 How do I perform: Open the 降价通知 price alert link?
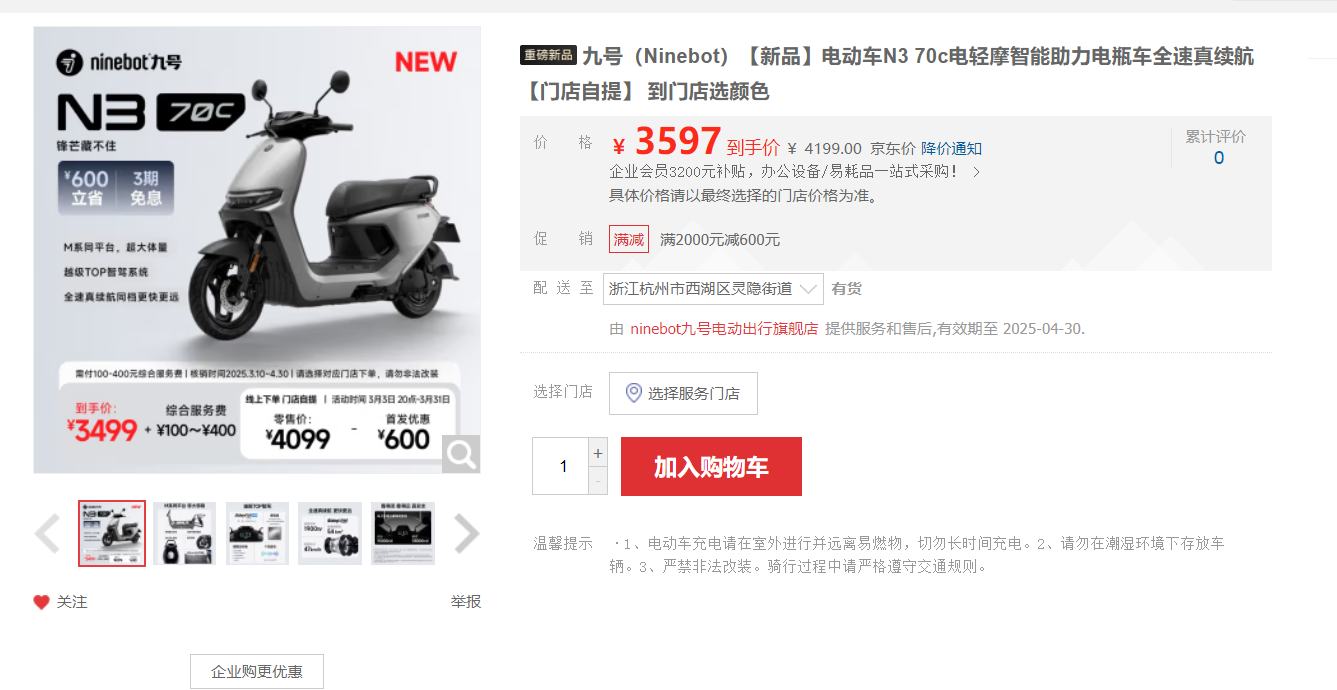point(952,148)
